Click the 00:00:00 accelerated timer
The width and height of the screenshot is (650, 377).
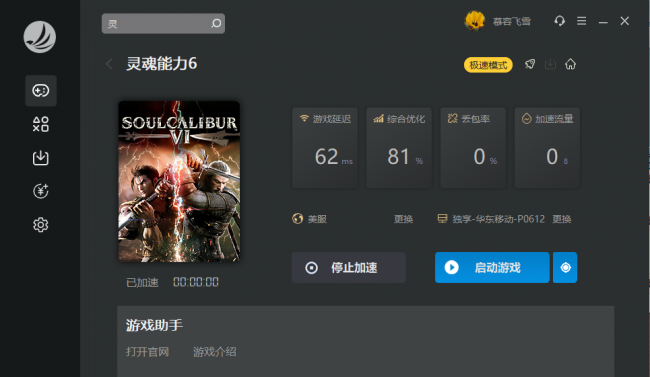click(x=196, y=282)
